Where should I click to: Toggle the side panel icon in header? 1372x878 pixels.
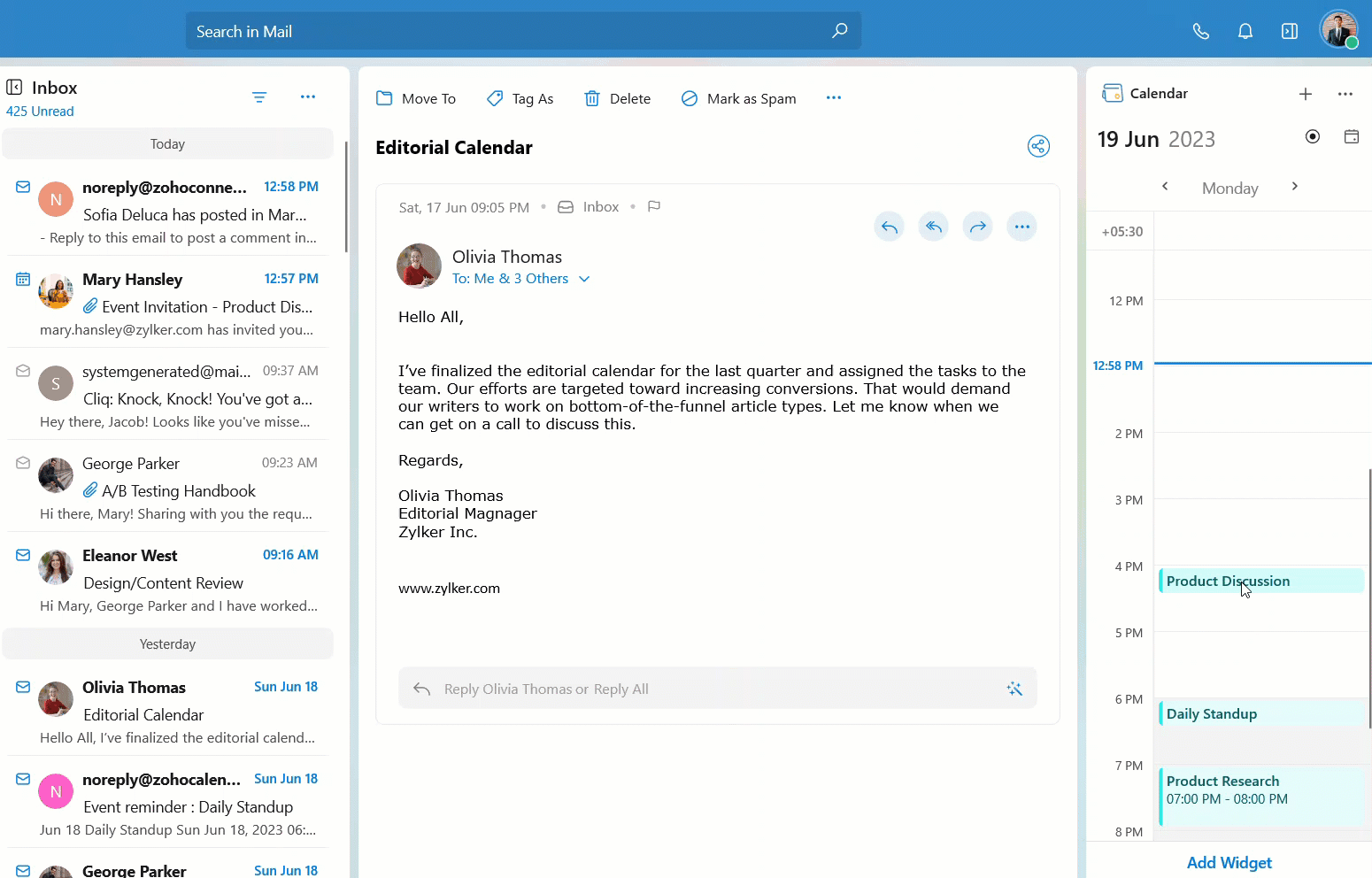click(x=1290, y=32)
